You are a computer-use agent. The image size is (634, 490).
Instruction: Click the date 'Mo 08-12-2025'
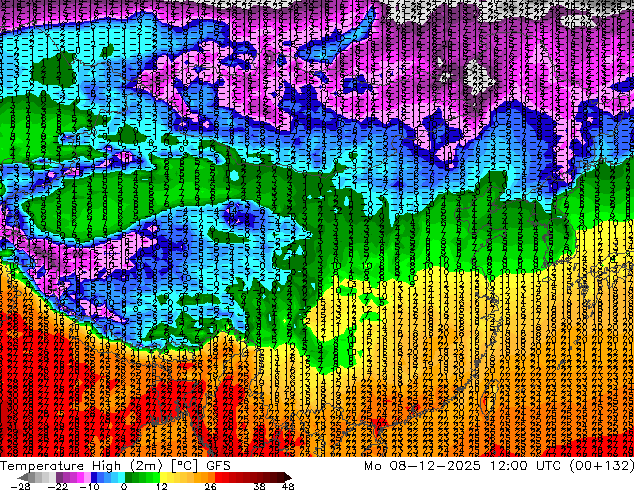[423, 466]
